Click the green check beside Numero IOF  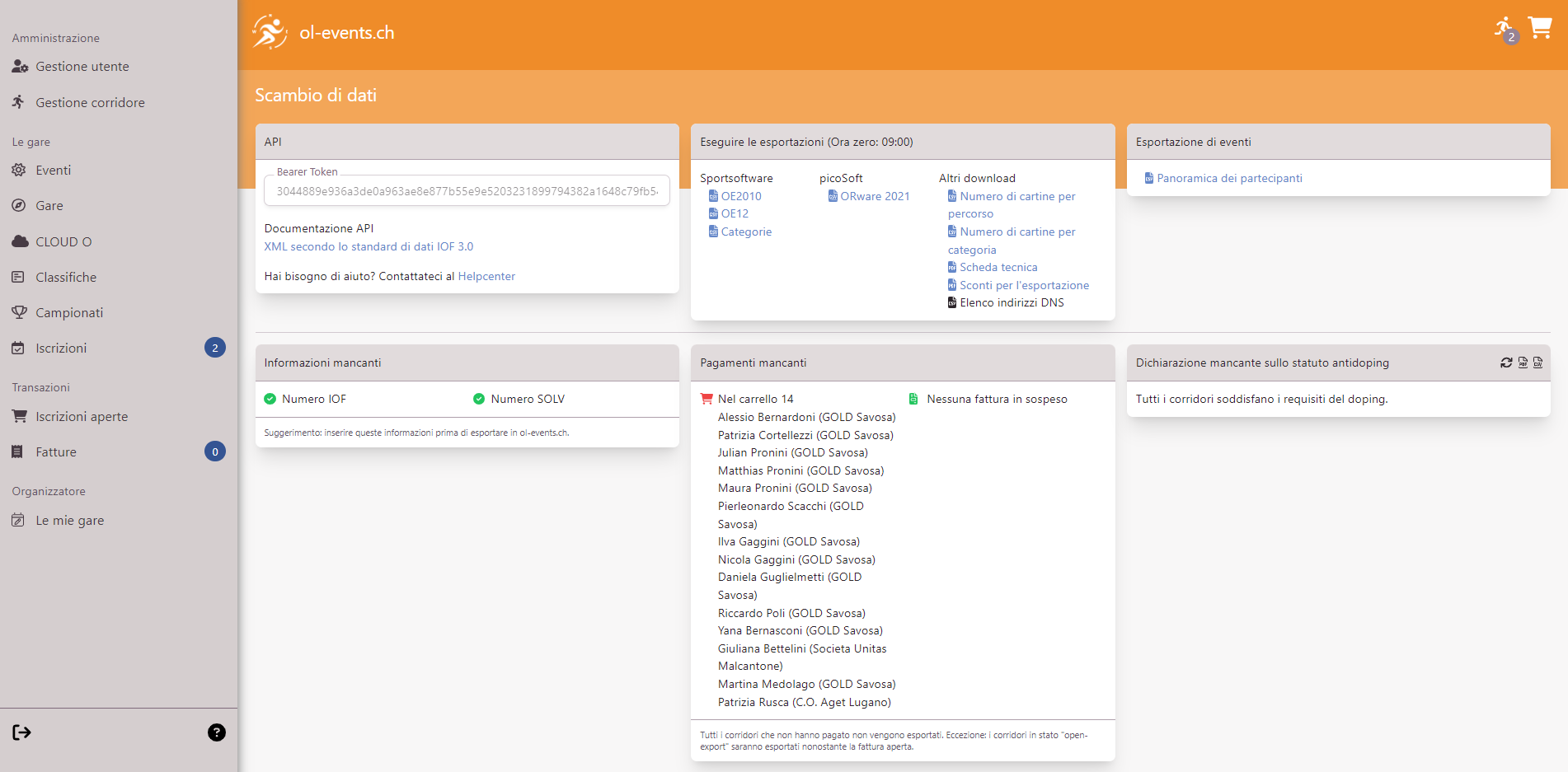270,399
